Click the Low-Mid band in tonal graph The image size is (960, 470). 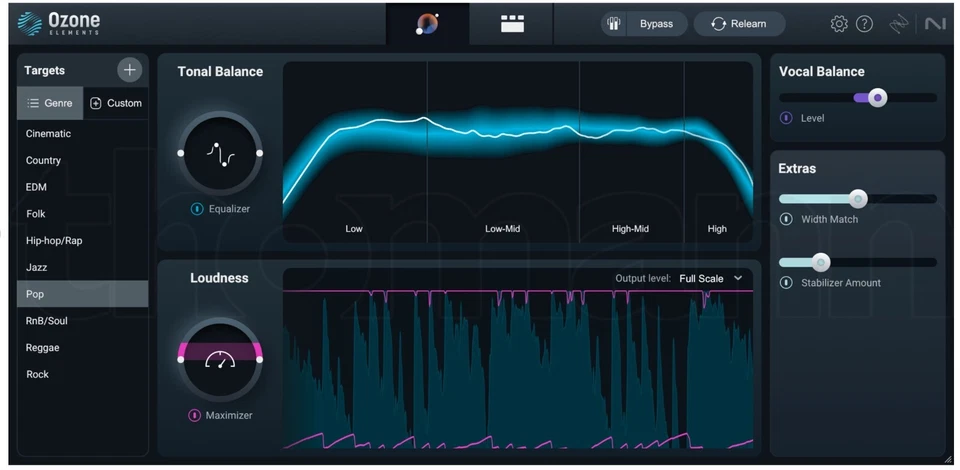pos(503,152)
